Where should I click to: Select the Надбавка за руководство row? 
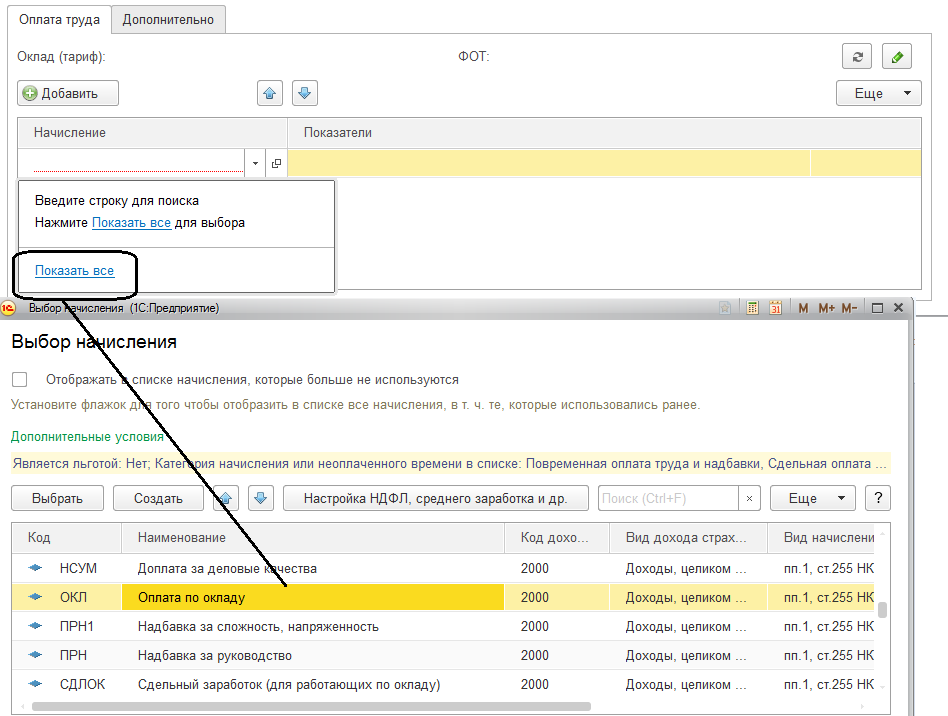click(214, 656)
